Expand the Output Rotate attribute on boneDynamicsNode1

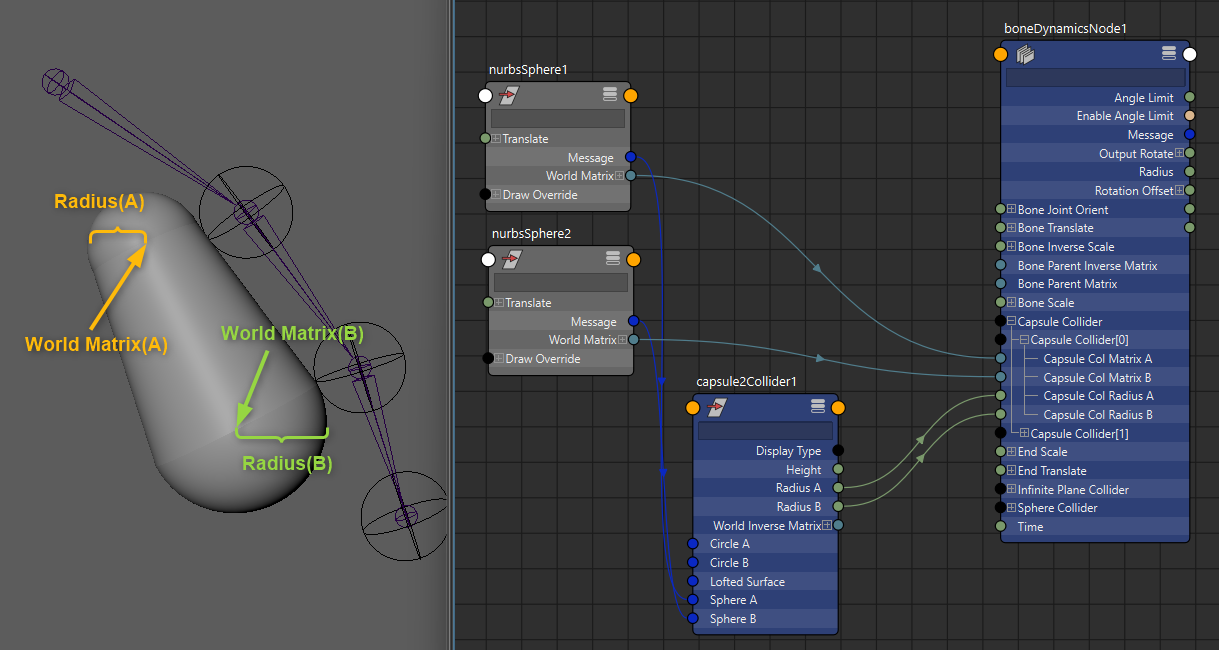click(1181, 153)
